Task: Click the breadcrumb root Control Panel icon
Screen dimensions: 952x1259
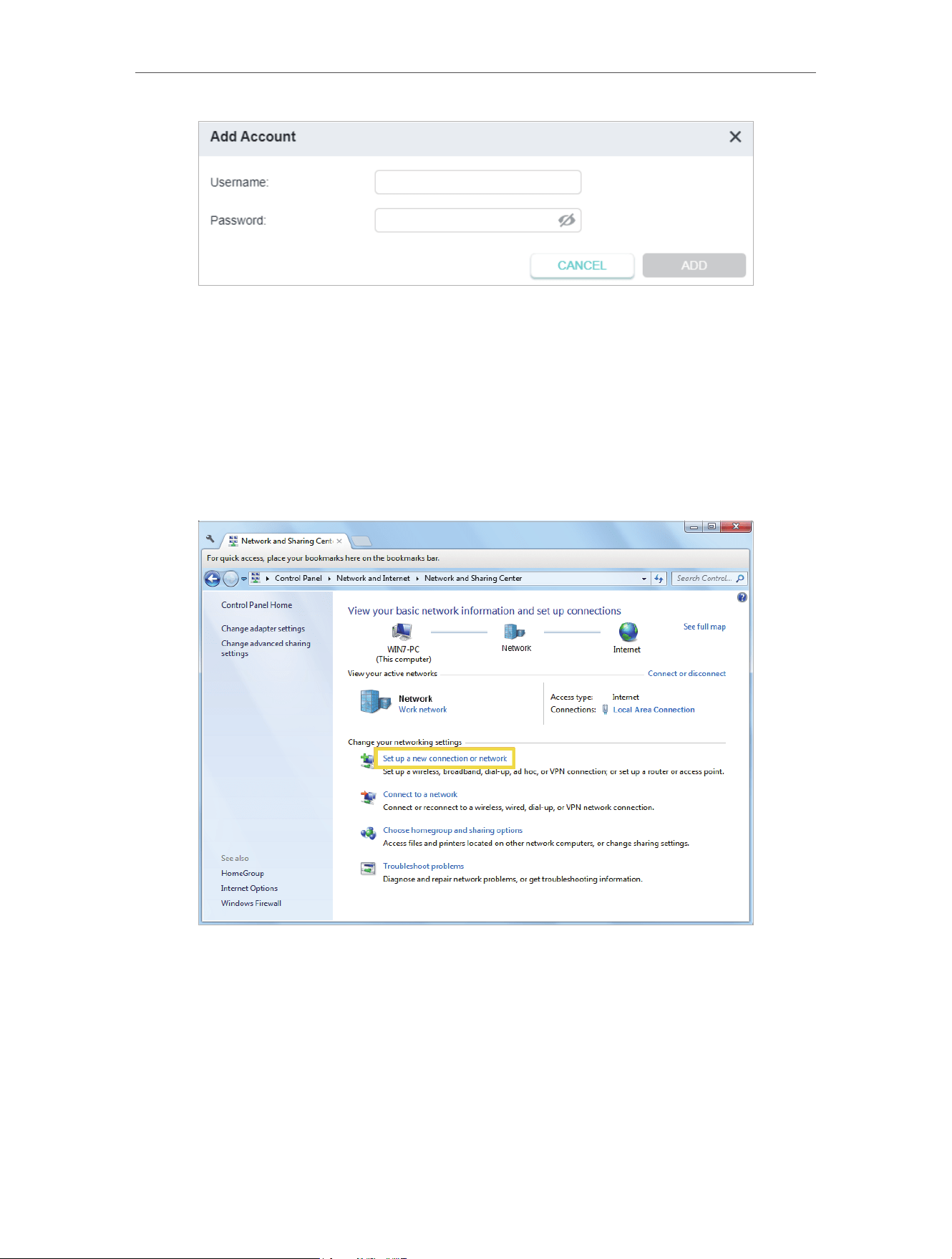Action: [x=256, y=579]
